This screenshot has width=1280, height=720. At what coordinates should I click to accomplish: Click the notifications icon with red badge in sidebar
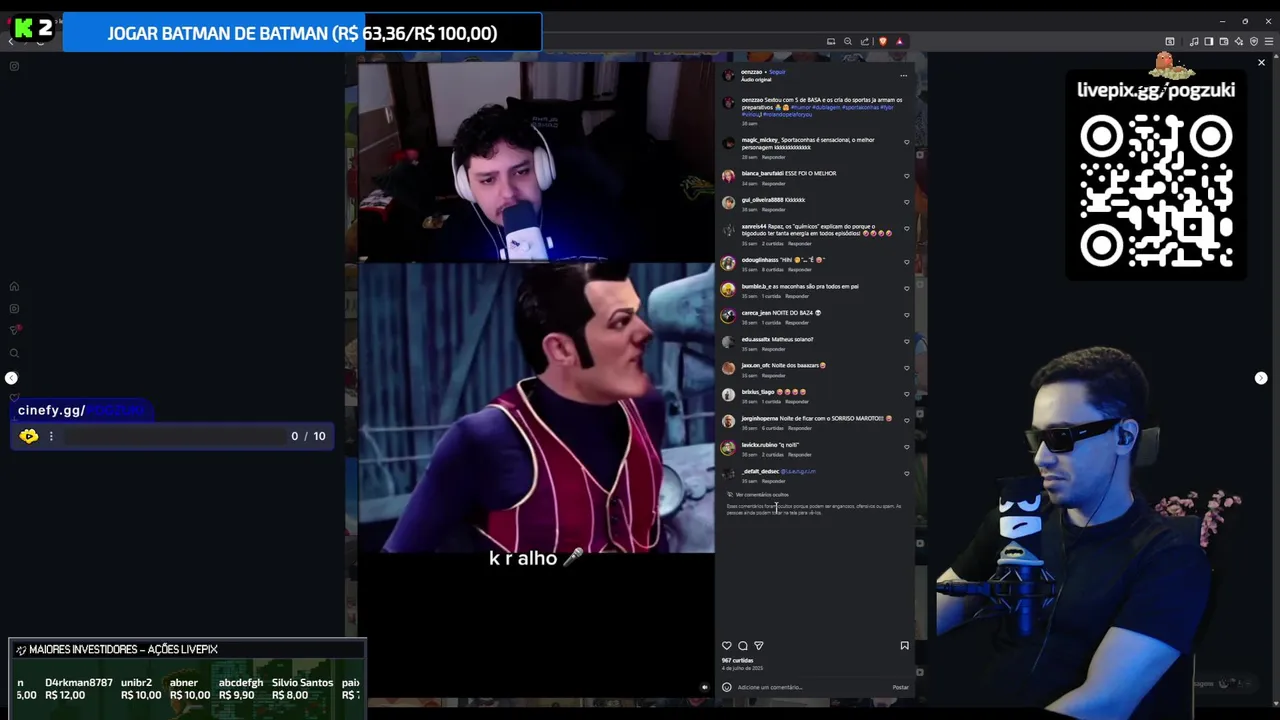tap(15, 330)
